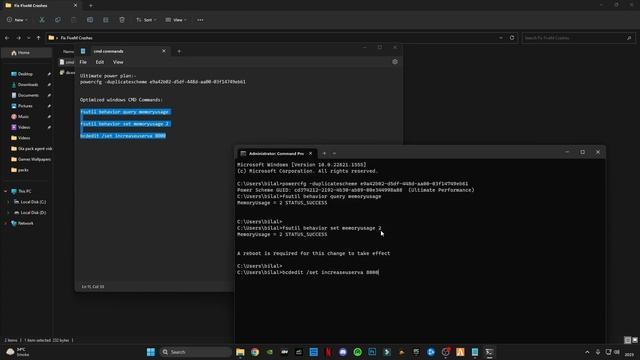Go up one folder level in Explorer
The width and height of the screenshot is (640, 360).
click(38, 38)
